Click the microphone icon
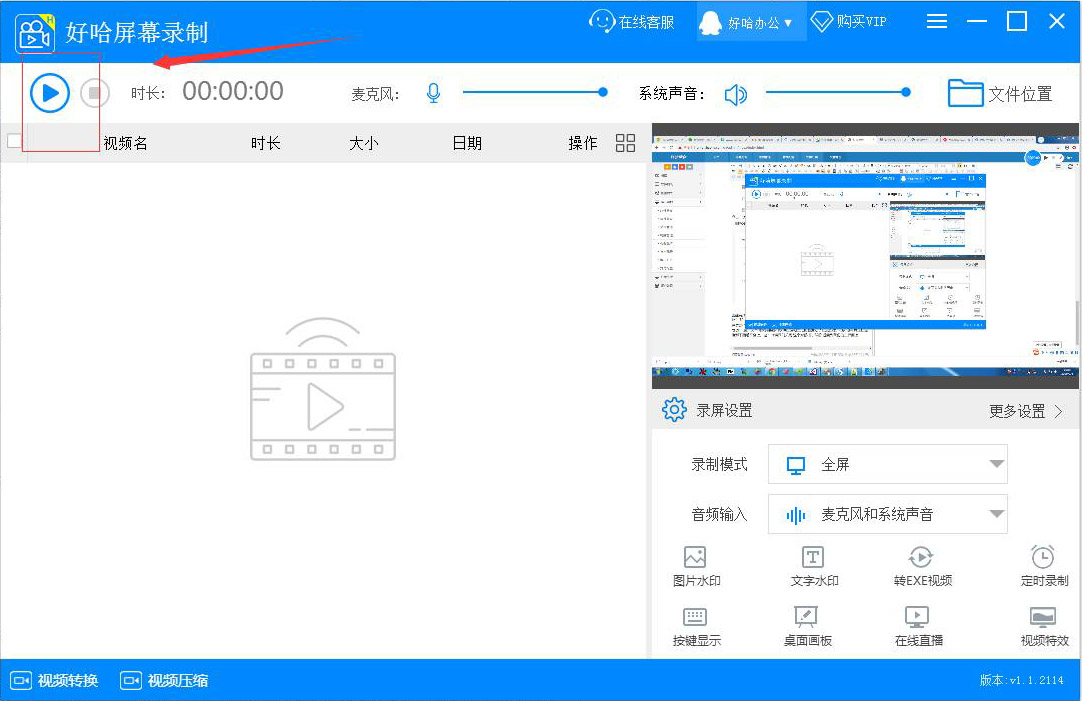Screen dimensions: 1082x701 [433, 92]
